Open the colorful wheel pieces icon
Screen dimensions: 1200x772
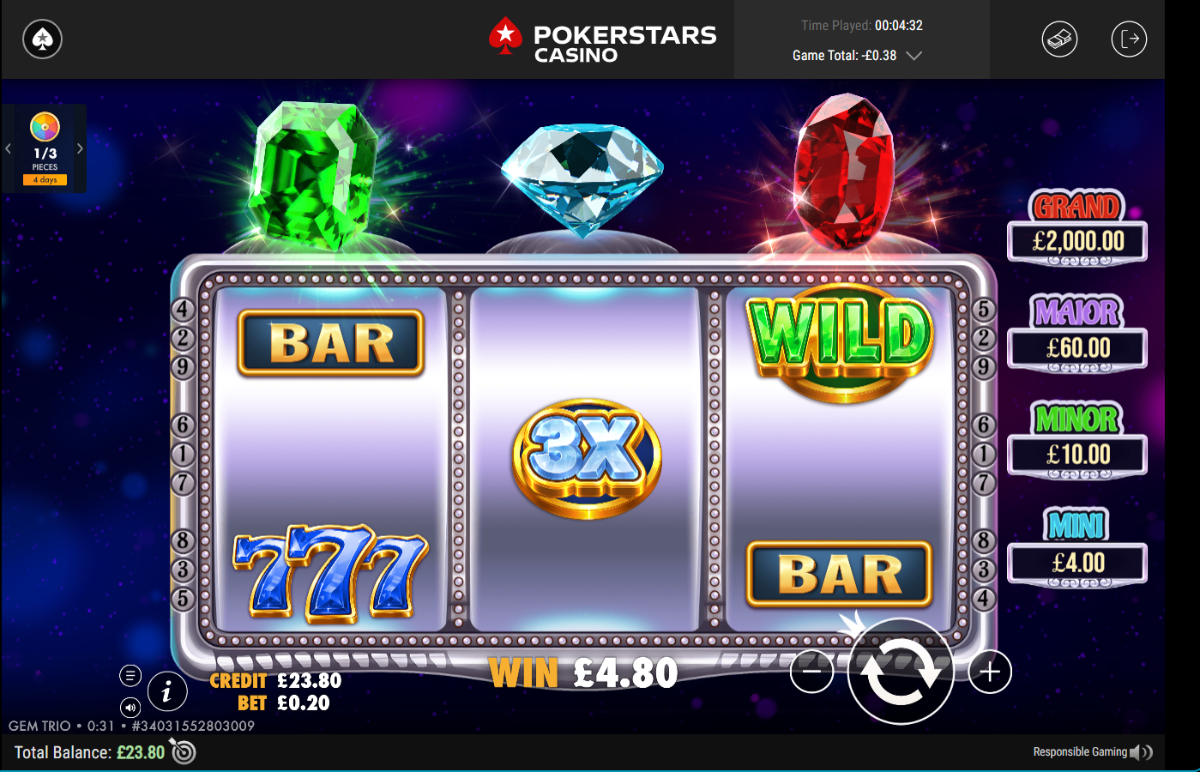44,127
